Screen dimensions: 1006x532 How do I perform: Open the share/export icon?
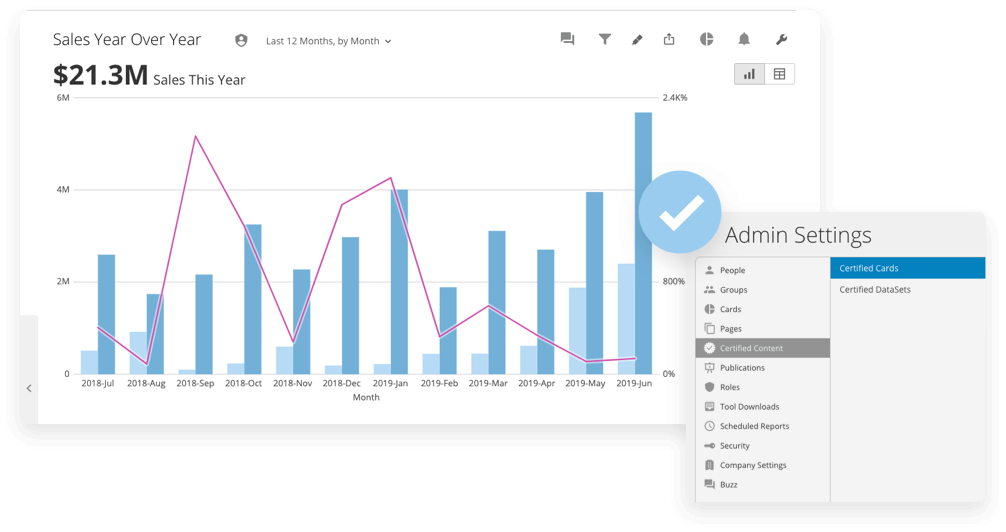pyautogui.click(x=669, y=39)
